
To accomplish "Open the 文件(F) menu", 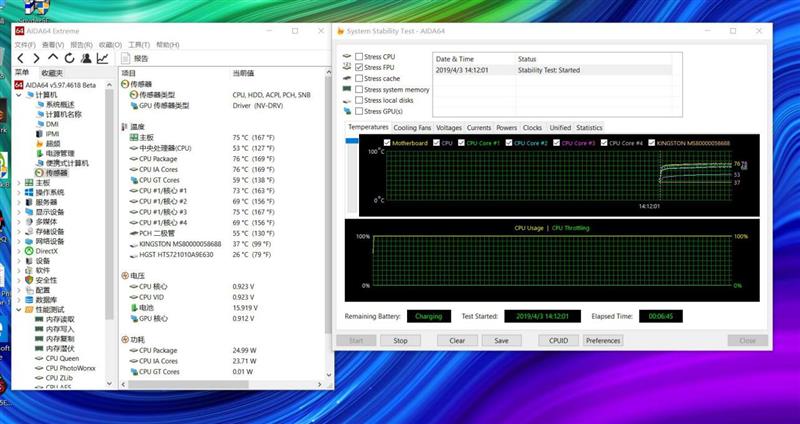I will tap(24, 45).
